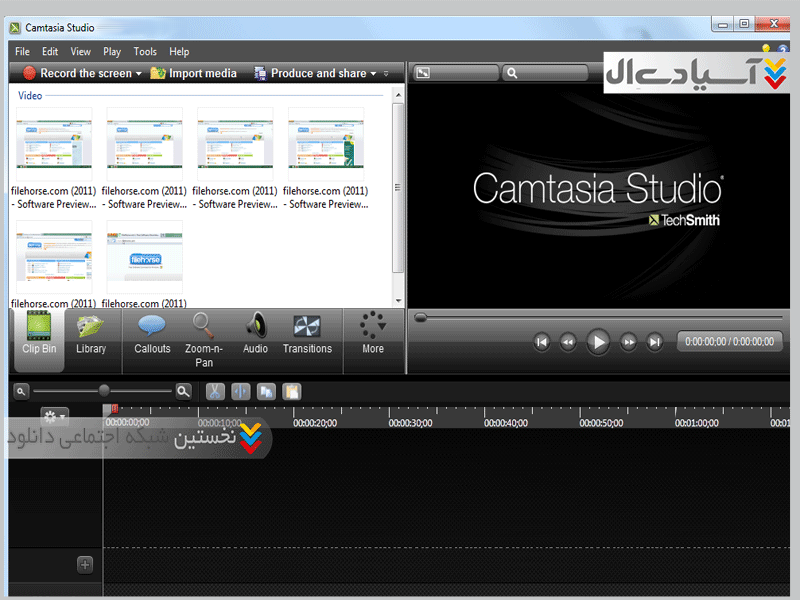Click the timeline zoom-in magnifier icon

183,392
